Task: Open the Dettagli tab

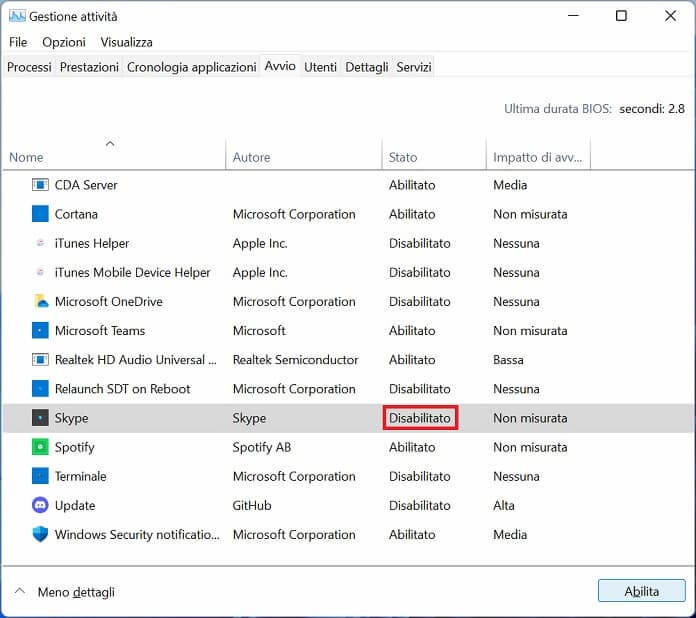Action: 367,67
